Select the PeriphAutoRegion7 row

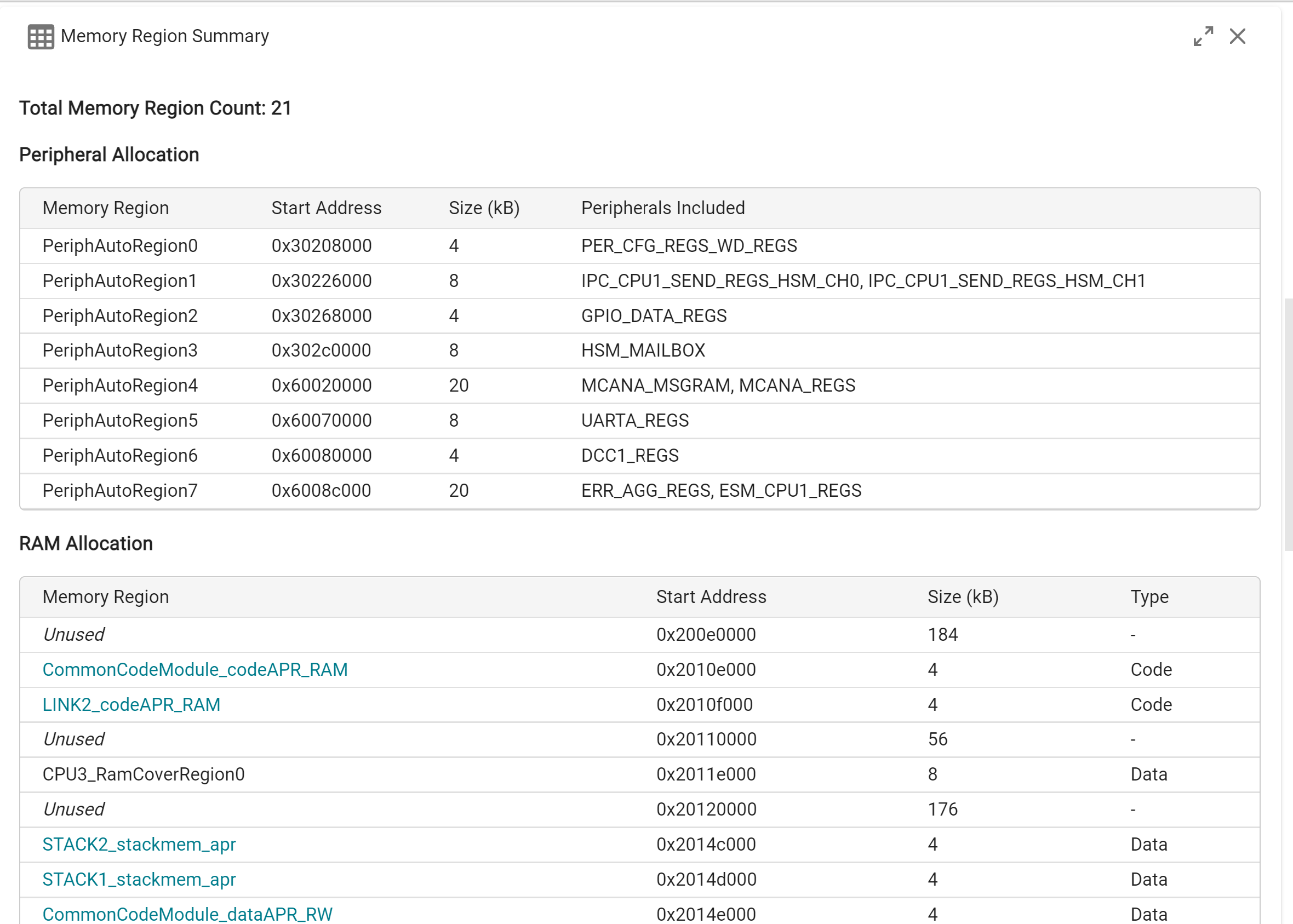(x=119, y=490)
